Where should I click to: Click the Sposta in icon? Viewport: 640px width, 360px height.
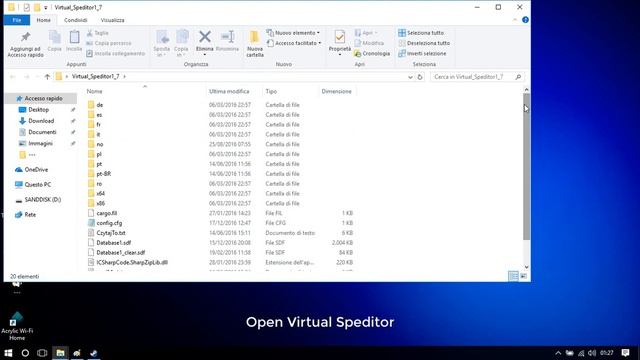click(x=162, y=38)
